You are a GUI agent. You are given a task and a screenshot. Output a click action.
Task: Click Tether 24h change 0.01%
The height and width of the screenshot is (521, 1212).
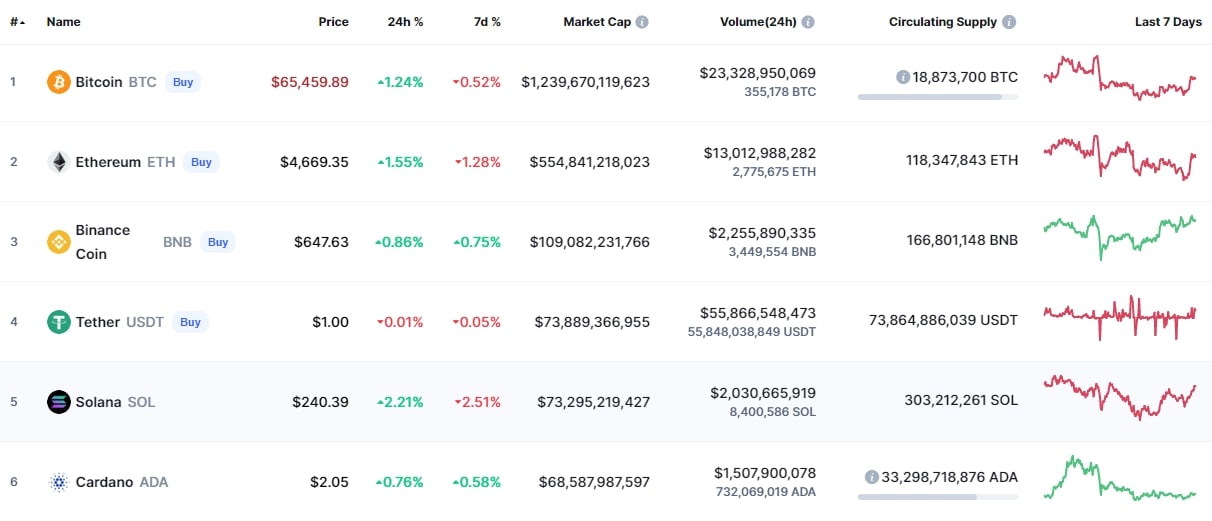(x=400, y=322)
